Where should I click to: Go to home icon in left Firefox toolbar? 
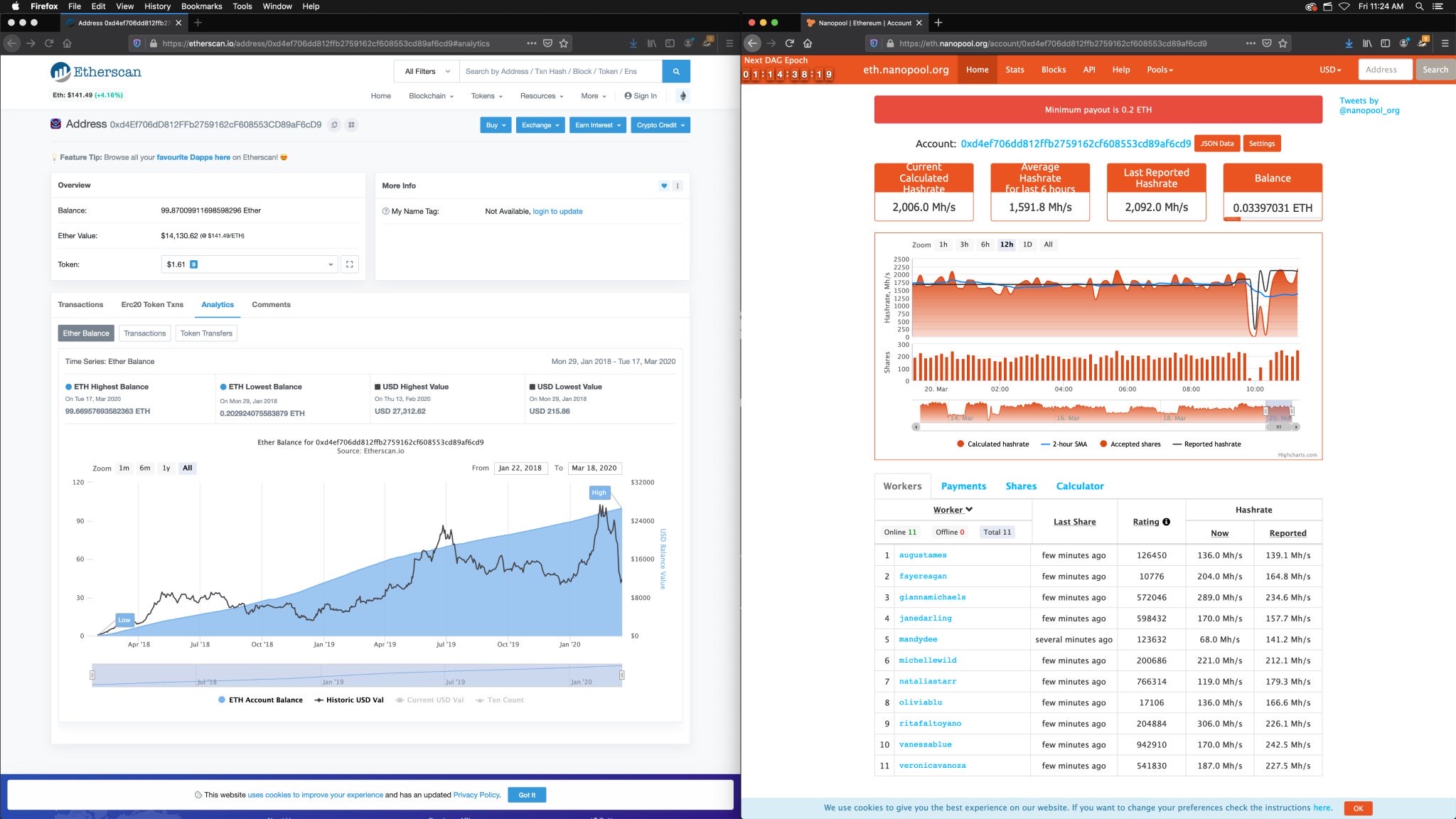(x=67, y=43)
